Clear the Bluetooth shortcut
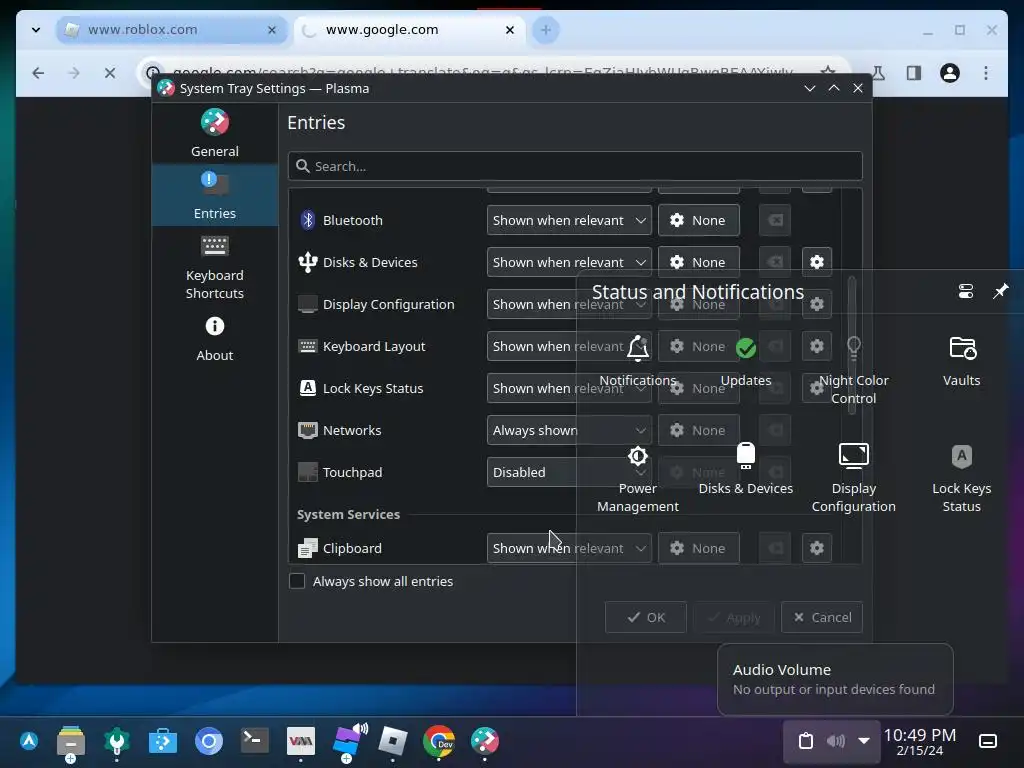Image resolution: width=1024 pixels, height=768 pixels. pyautogui.click(x=775, y=220)
